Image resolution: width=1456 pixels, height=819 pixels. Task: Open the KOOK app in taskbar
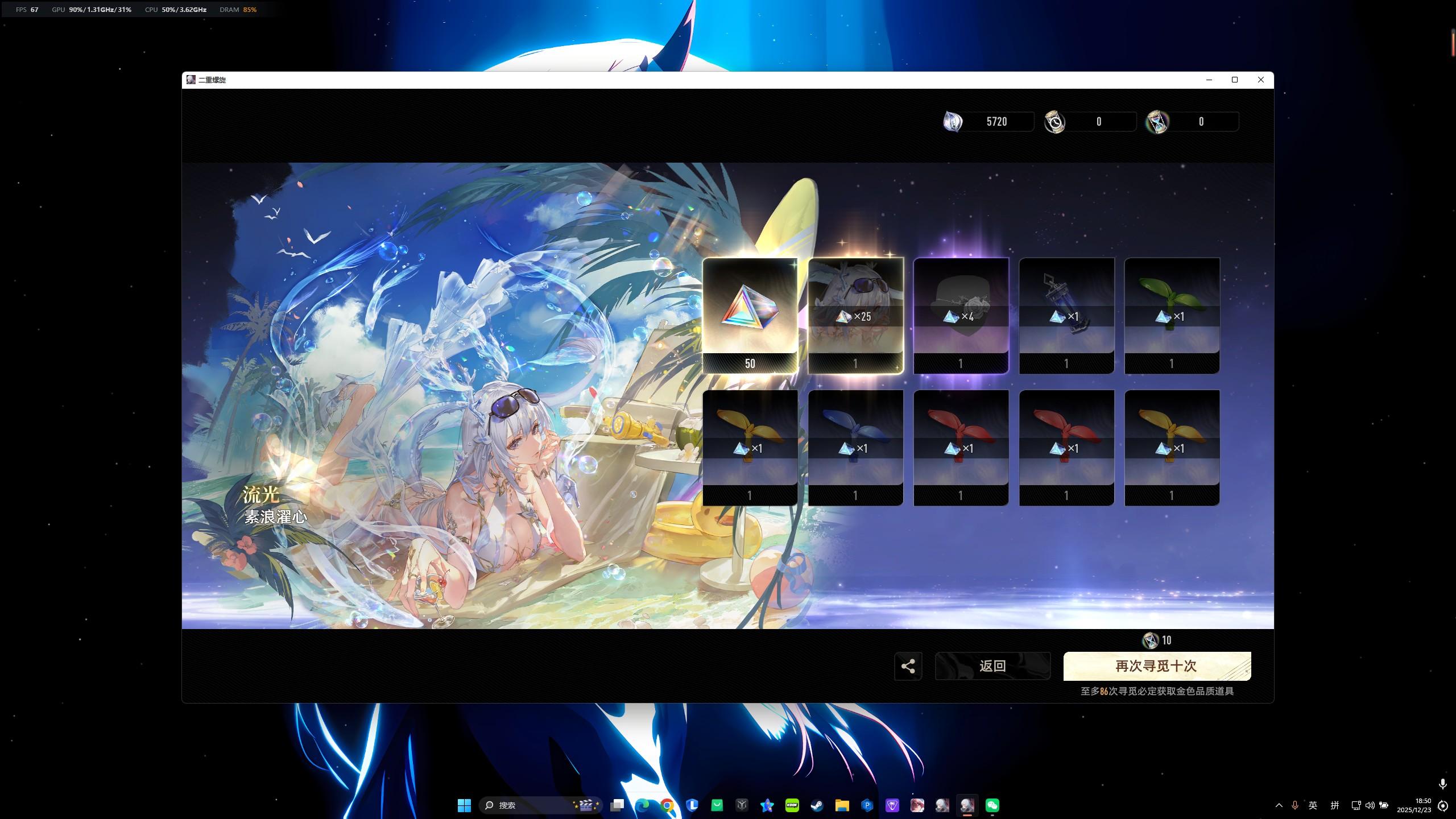point(792,805)
